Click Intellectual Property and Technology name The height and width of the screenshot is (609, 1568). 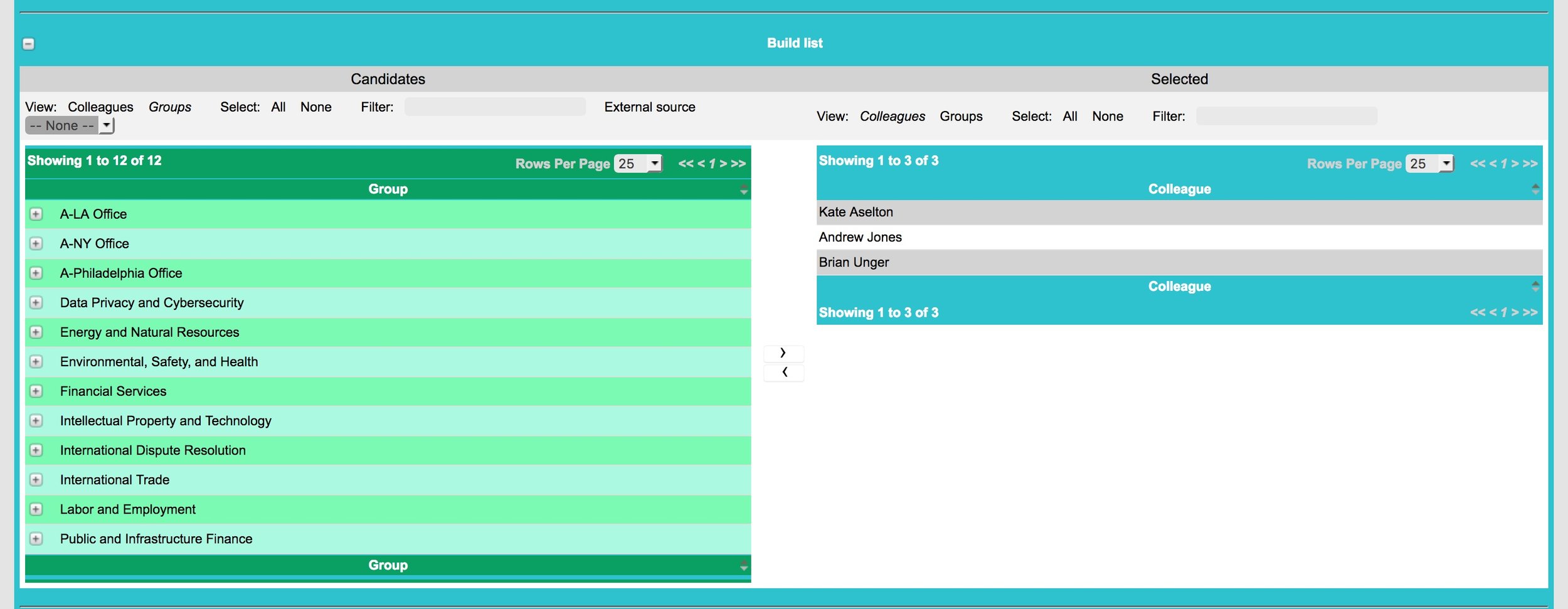(166, 421)
